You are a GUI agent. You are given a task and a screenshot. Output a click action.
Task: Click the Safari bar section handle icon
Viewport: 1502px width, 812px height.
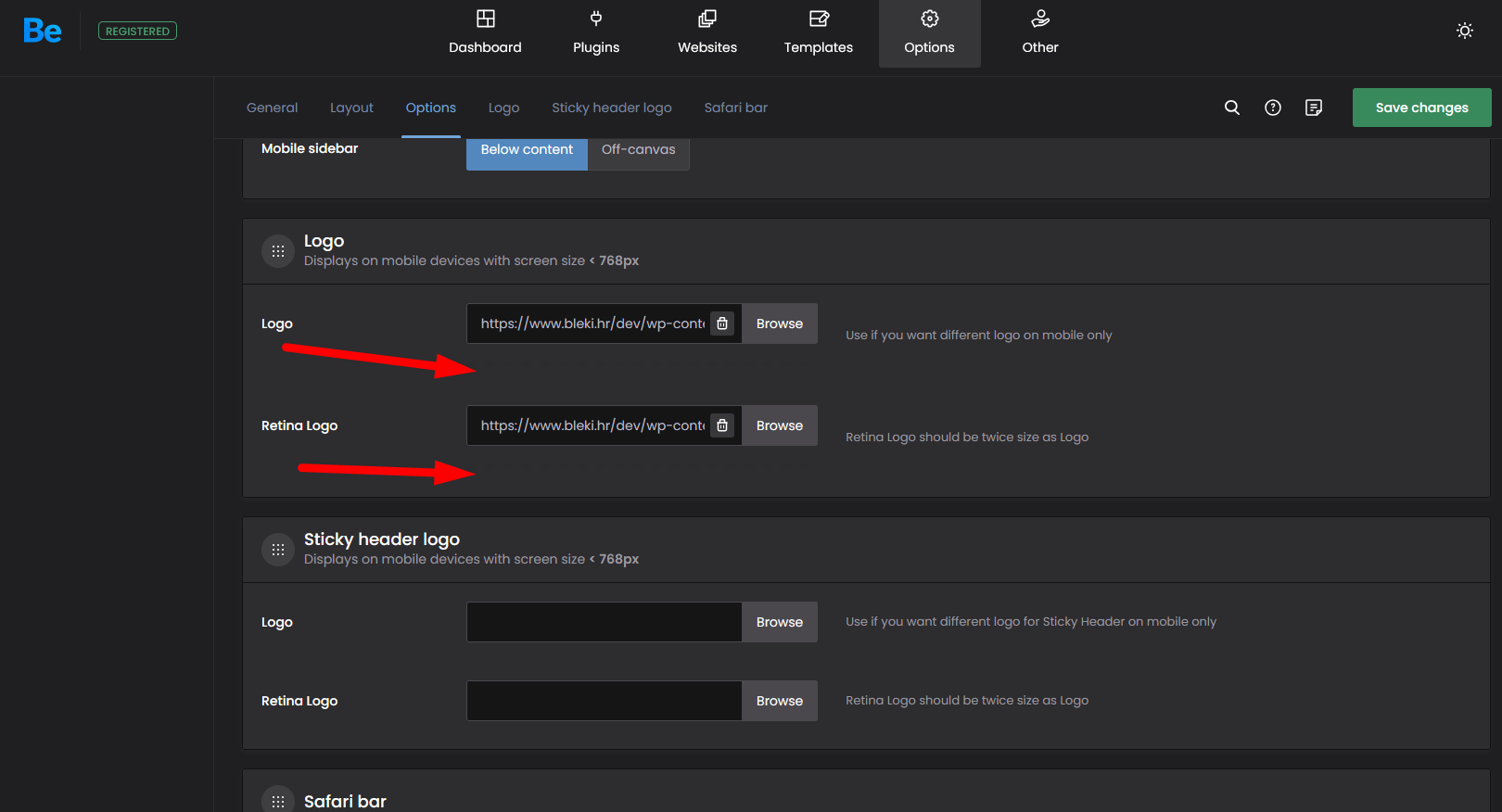(278, 801)
